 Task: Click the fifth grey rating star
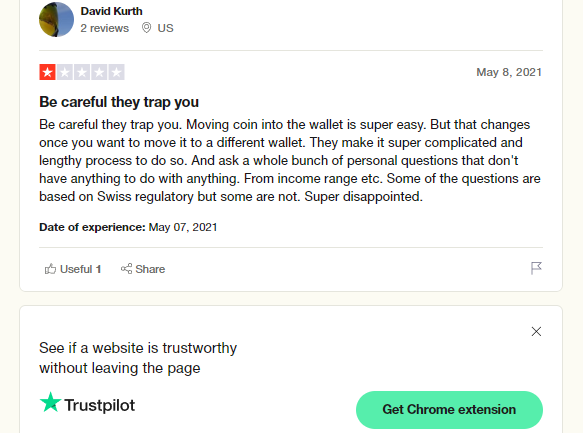(116, 72)
